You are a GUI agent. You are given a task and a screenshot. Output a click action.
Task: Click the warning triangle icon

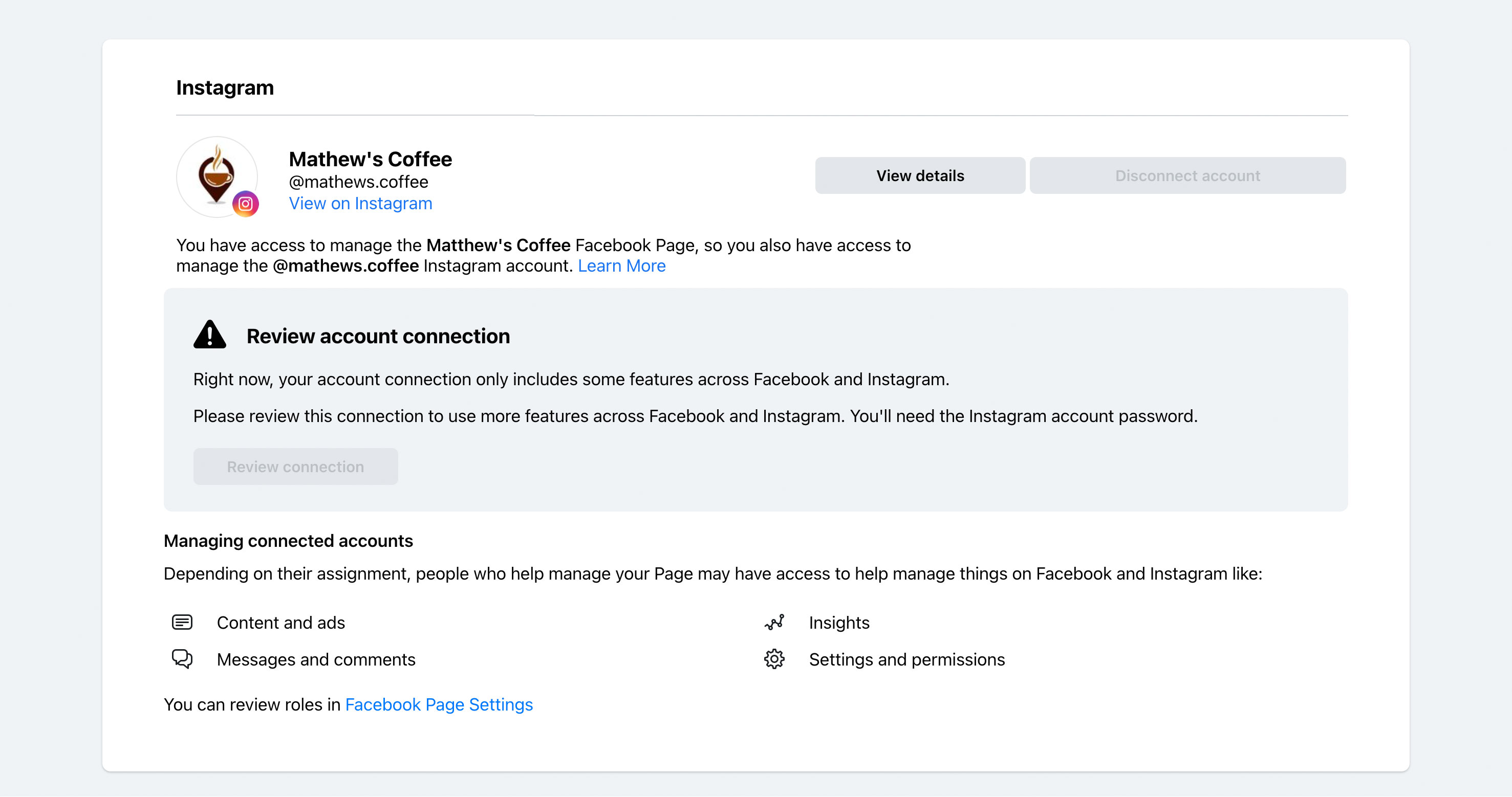209,335
